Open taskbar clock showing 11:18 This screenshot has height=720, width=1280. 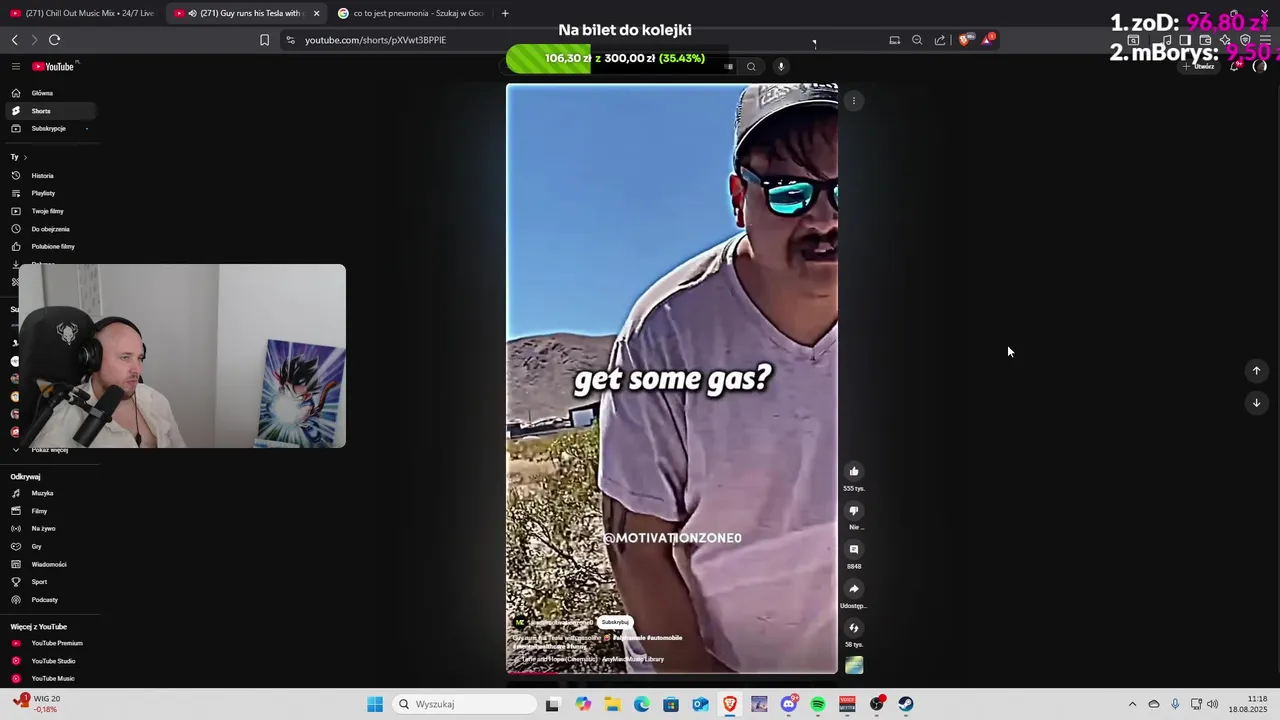tap(1248, 704)
